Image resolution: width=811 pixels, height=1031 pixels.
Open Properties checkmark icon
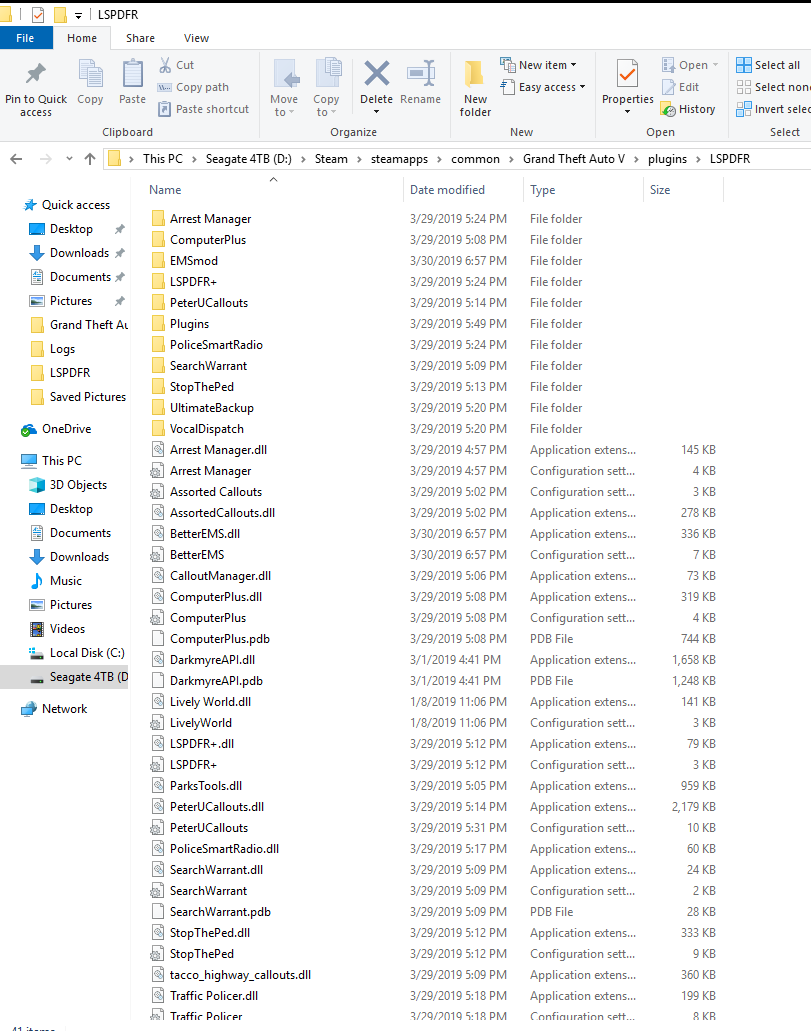627,74
